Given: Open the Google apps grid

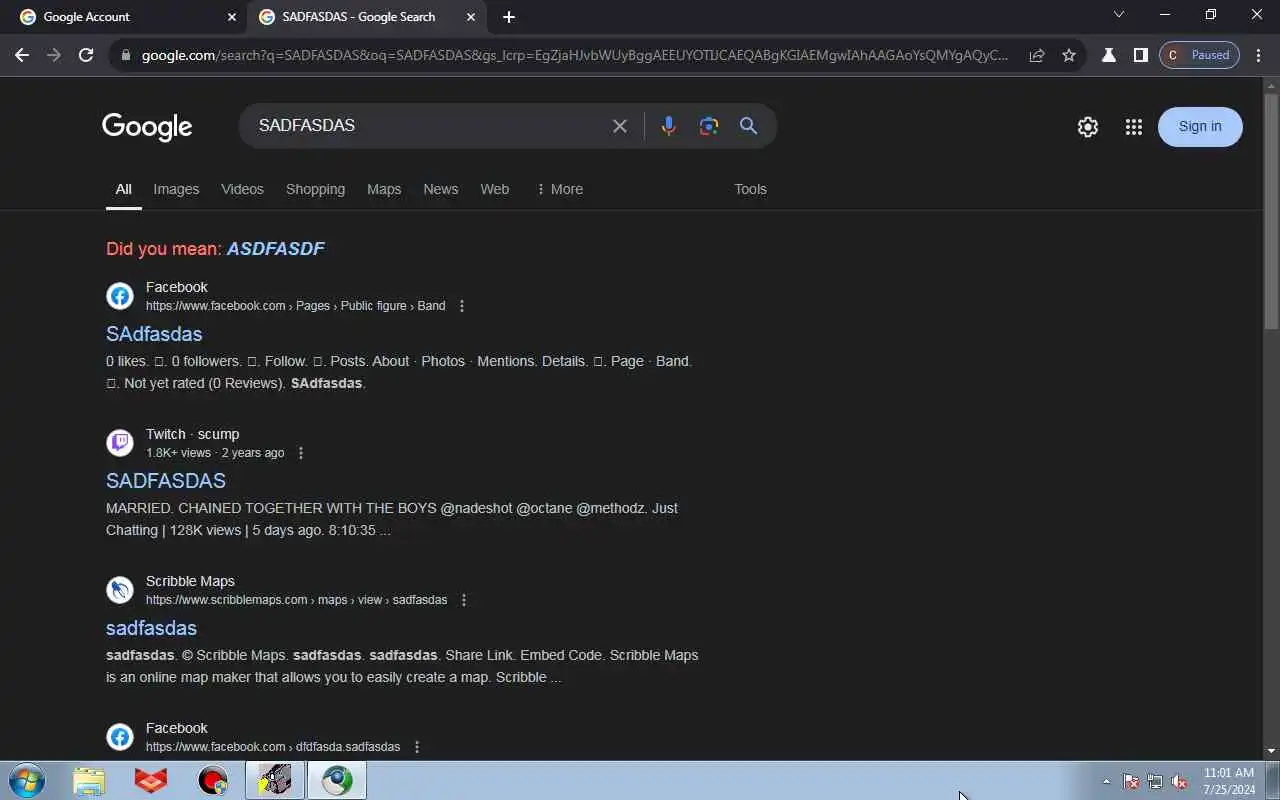Looking at the screenshot, I should tap(1133, 127).
